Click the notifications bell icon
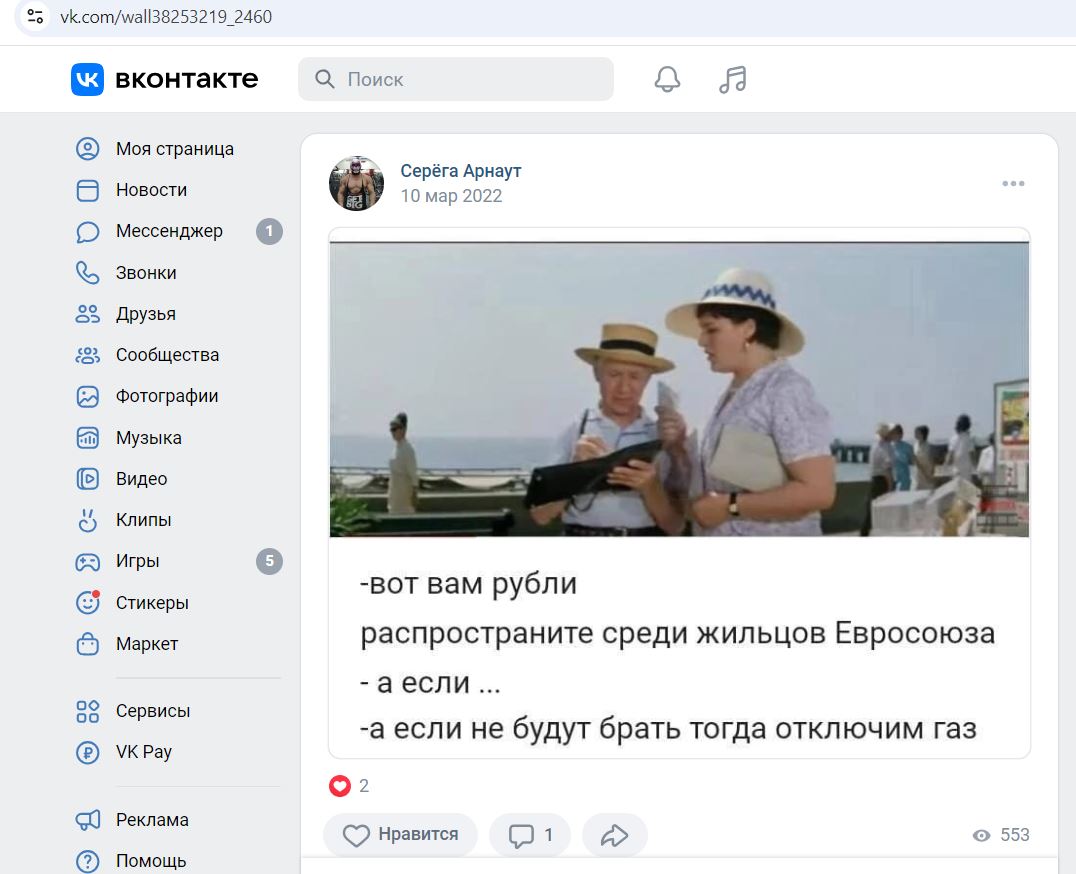This screenshot has width=1076, height=874. point(667,80)
